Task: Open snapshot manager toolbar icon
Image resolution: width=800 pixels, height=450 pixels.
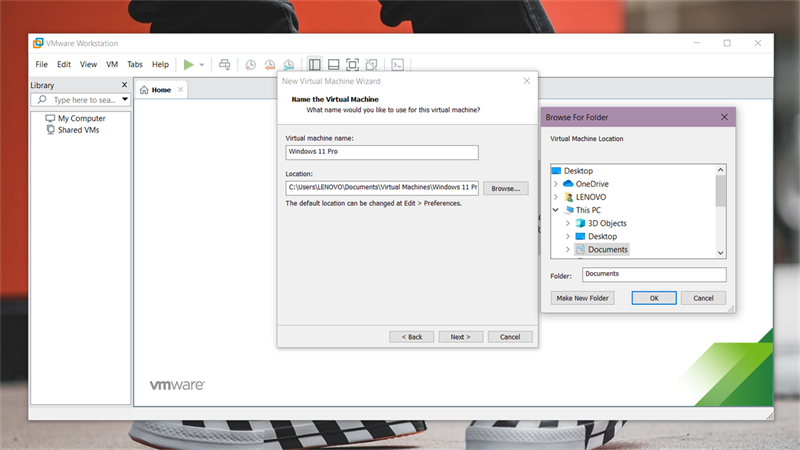Action: click(289, 64)
